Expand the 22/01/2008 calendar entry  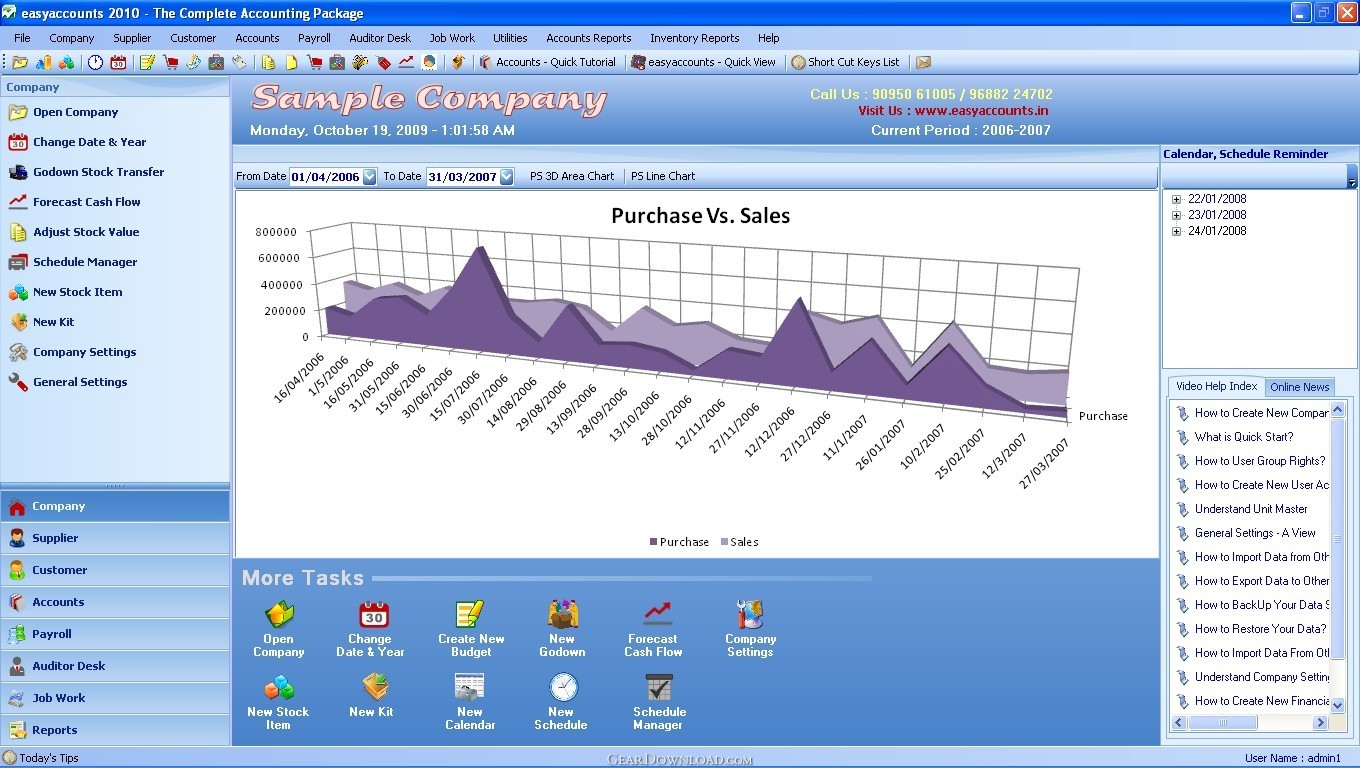(1176, 199)
